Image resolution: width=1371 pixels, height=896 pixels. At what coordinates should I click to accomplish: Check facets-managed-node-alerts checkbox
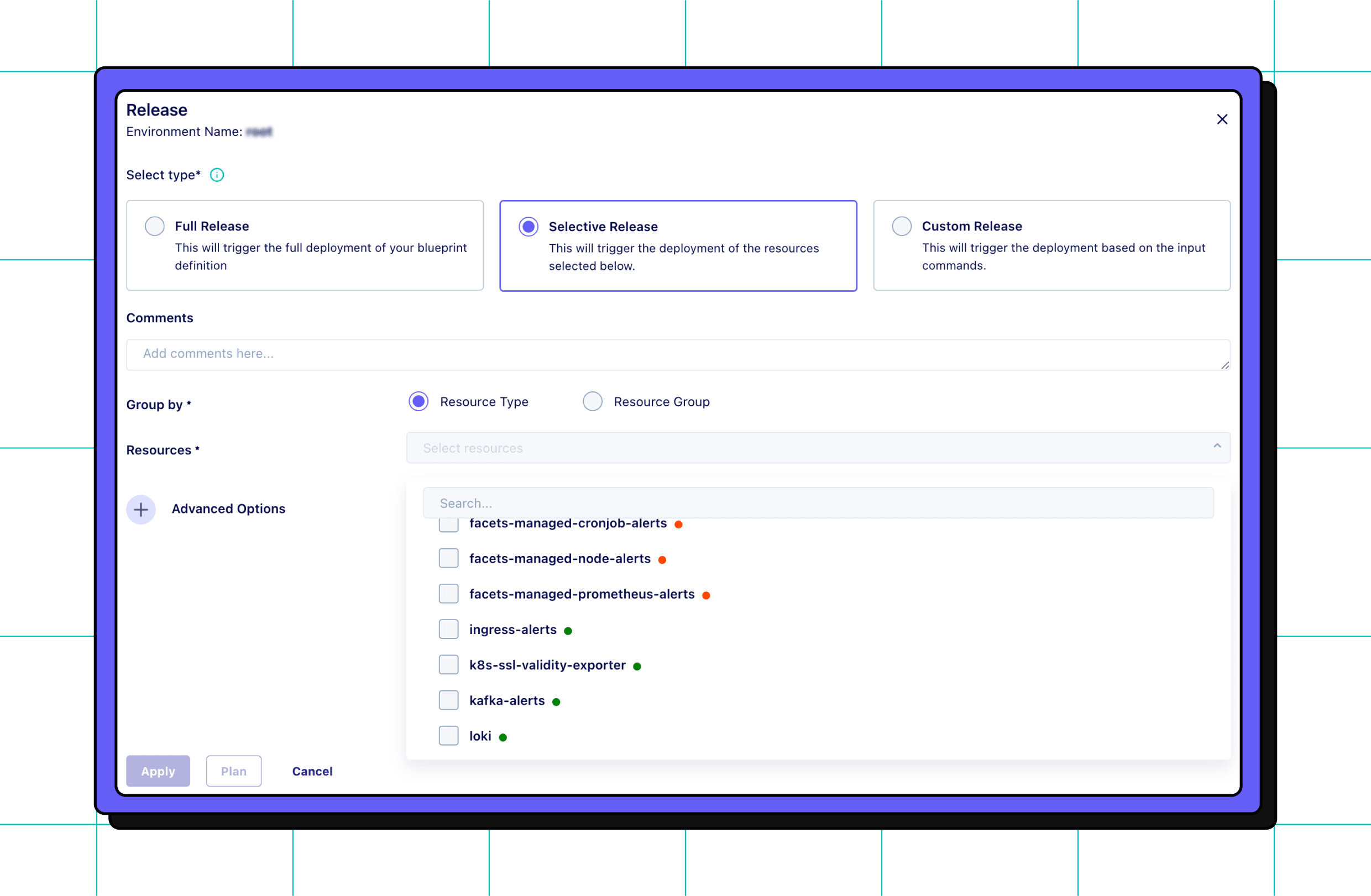[448, 559]
